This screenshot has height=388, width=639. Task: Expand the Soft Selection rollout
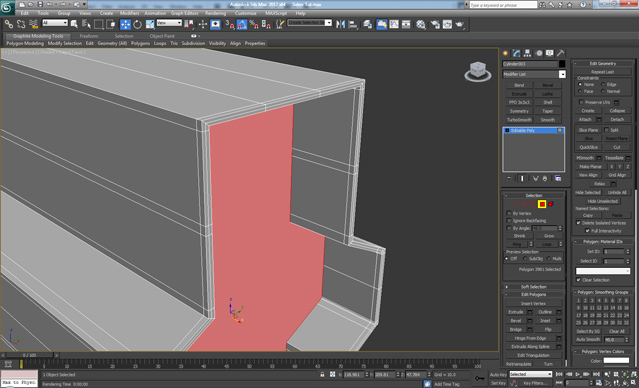(533, 287)
